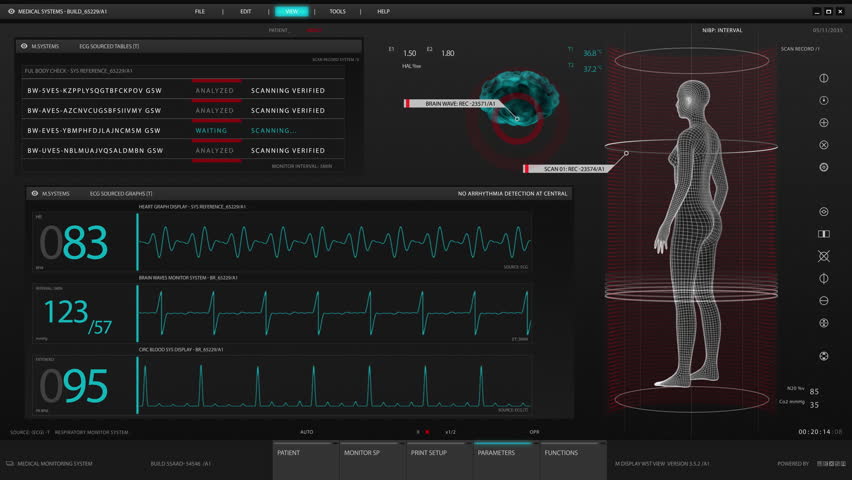852x480 pixels.
Task: Toggle the eye icon in the title bar
Action: point(10,11)
